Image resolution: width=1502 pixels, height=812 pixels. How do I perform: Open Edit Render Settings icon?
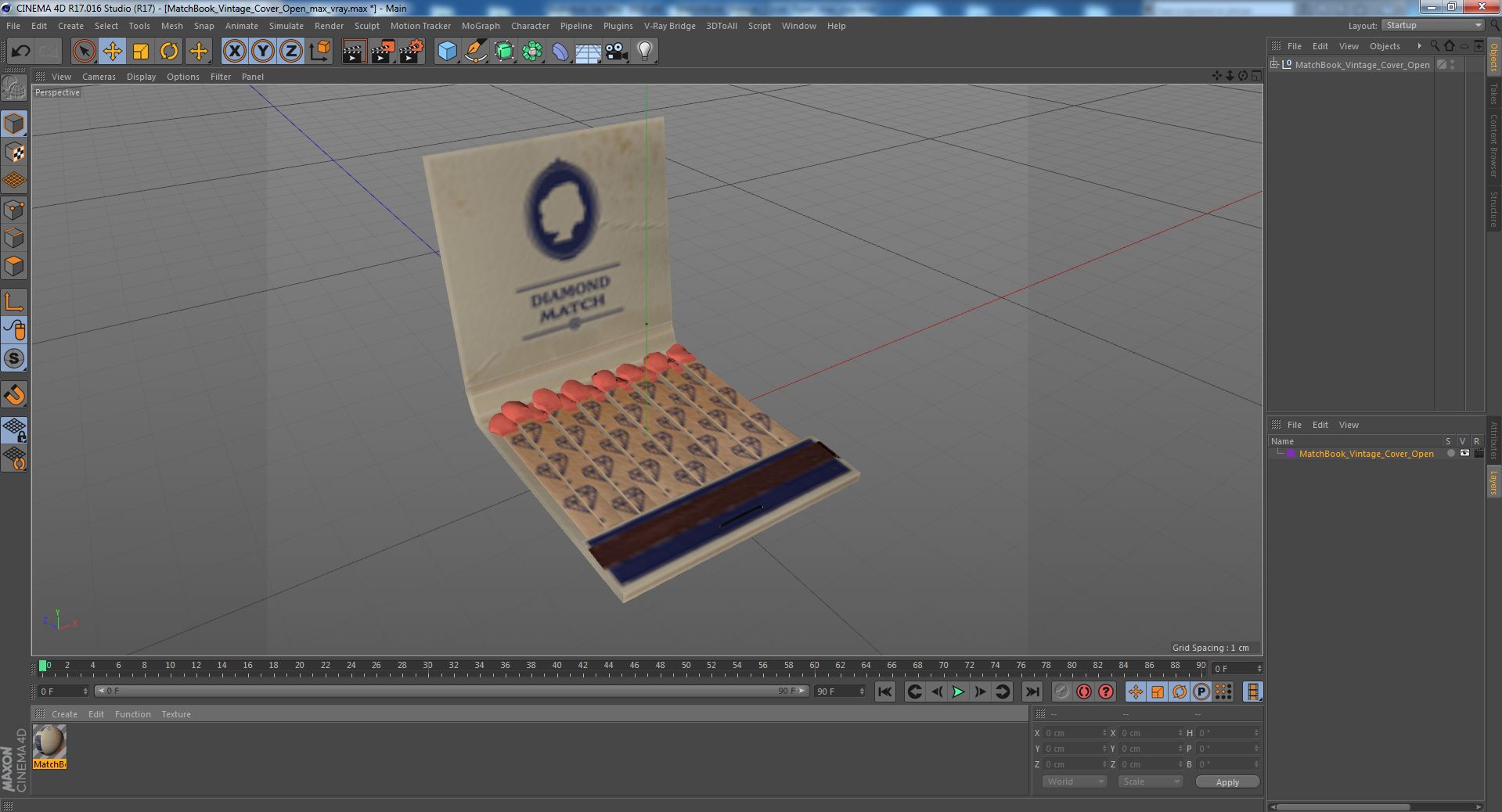point(412,52)
